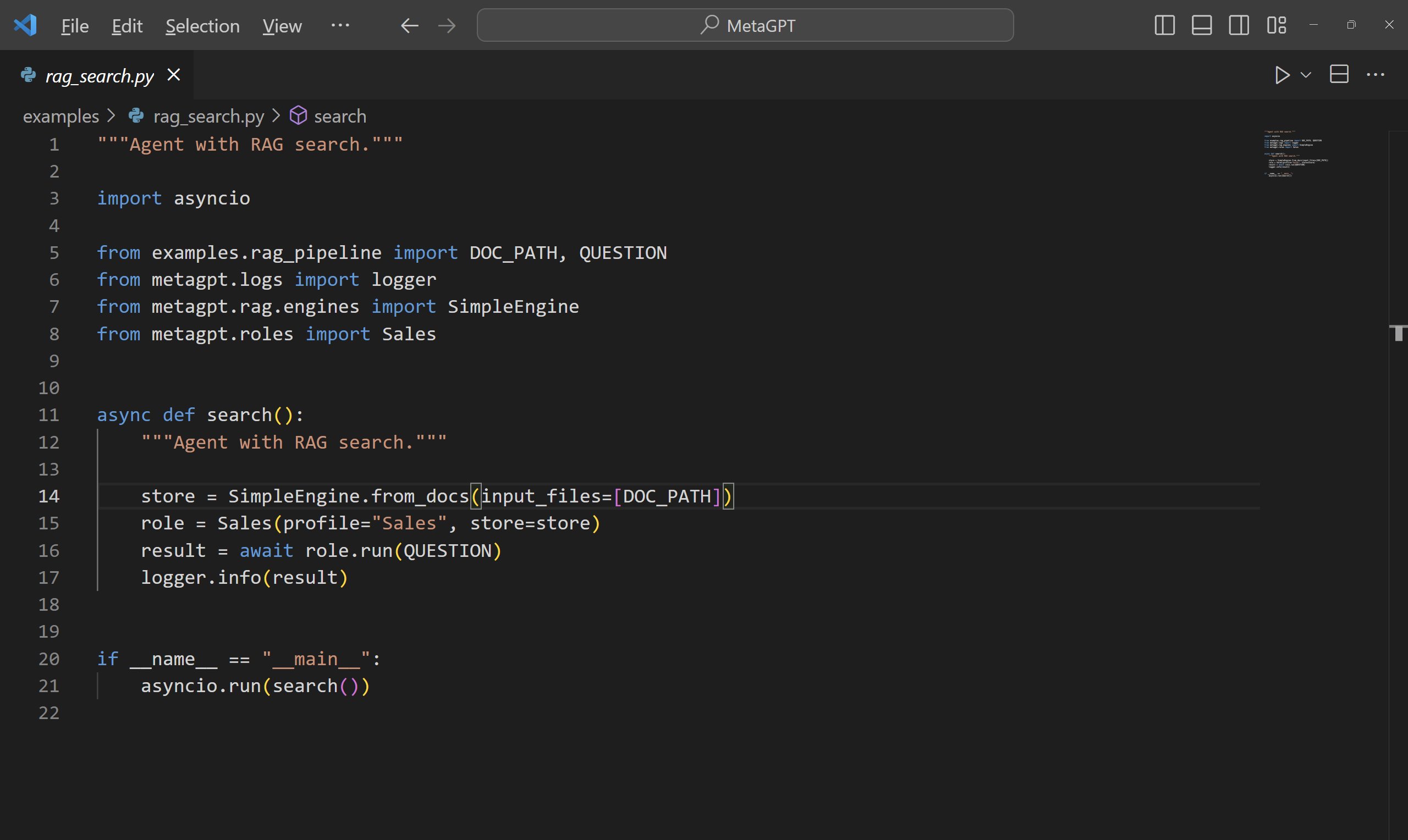Toggle the secondary side bar visibility

(x=1239, y=25)
